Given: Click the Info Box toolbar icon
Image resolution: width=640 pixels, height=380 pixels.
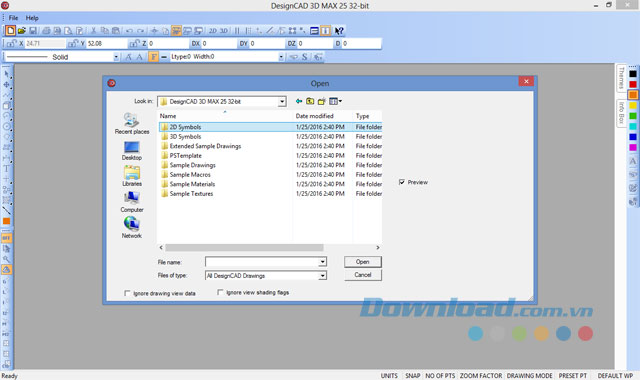Looking at the screenshot, I should (325, 31).
